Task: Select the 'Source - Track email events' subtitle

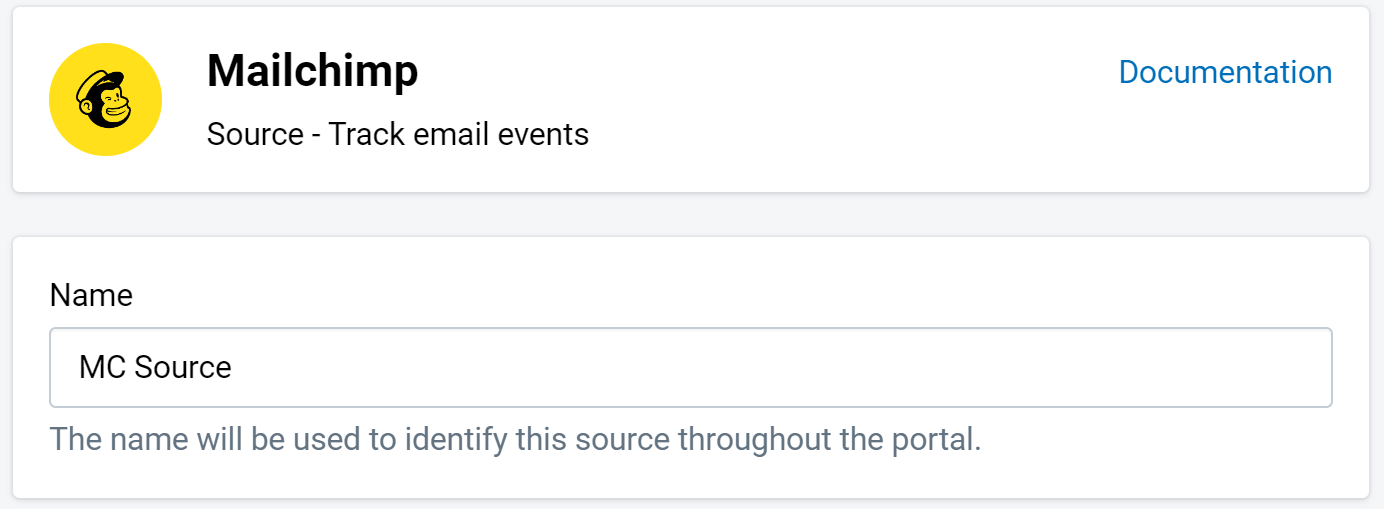Action: pyautogui.click(x=398, y=134)
